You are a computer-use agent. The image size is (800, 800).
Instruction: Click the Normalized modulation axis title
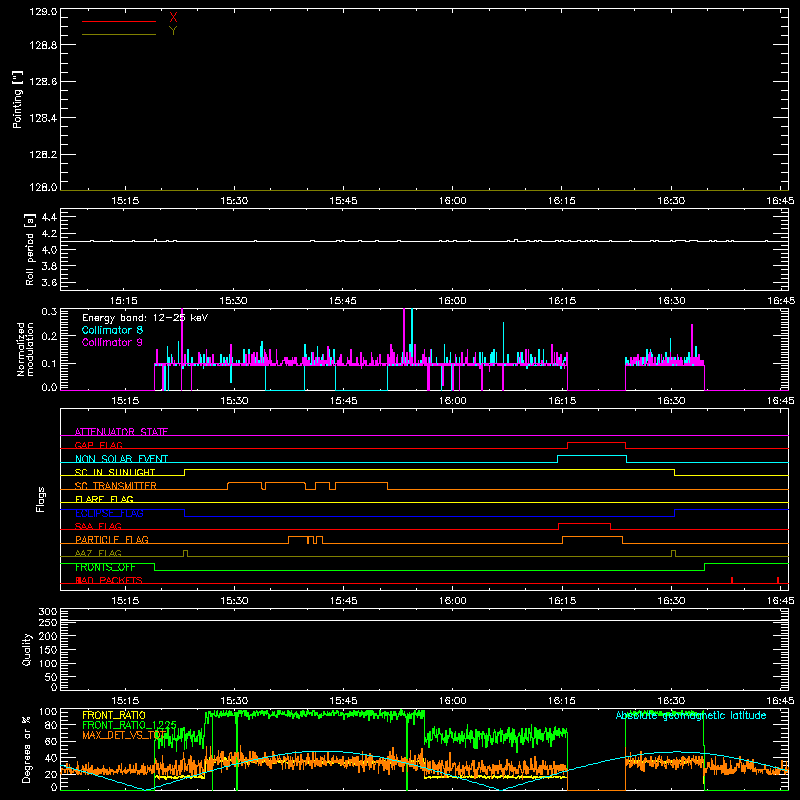point(25,349)
